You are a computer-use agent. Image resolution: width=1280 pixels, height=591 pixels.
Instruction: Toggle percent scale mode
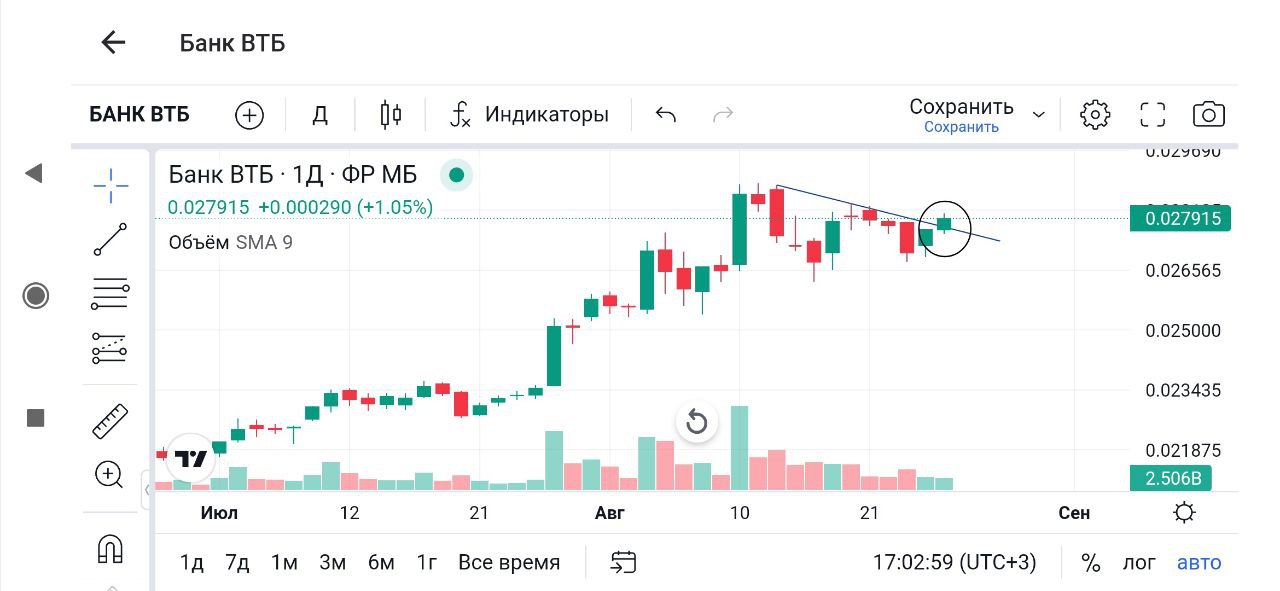(1090, 563)
